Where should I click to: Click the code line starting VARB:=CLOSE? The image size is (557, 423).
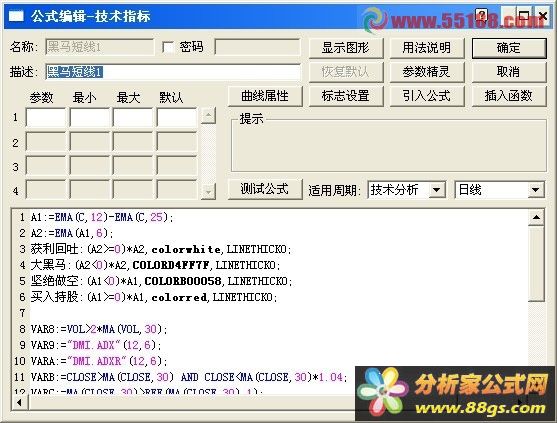pos(189,377)
